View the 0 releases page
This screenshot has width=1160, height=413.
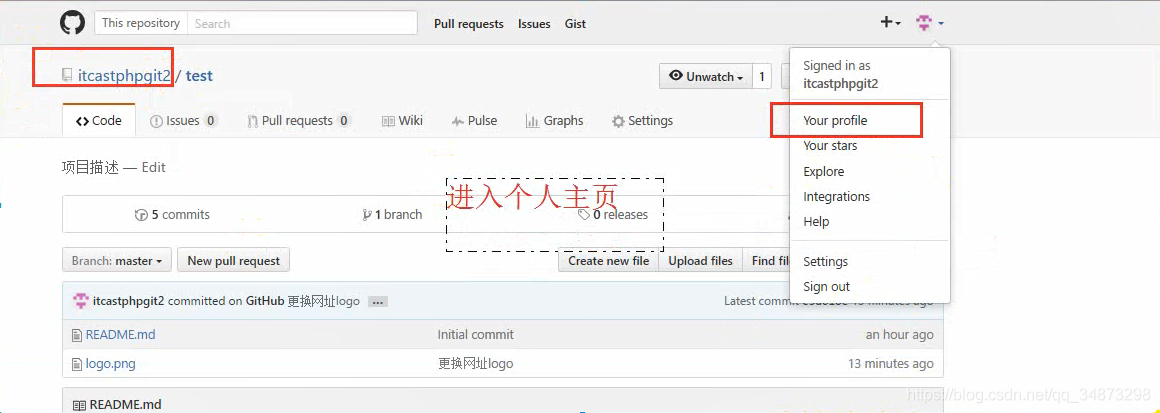[613, 215]
